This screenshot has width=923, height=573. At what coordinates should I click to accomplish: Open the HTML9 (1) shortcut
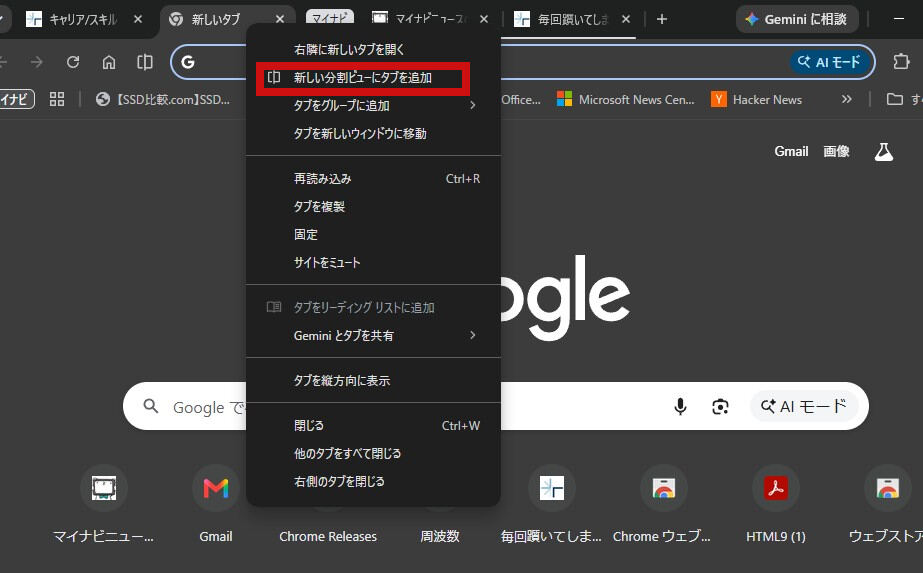click(776, 502)
